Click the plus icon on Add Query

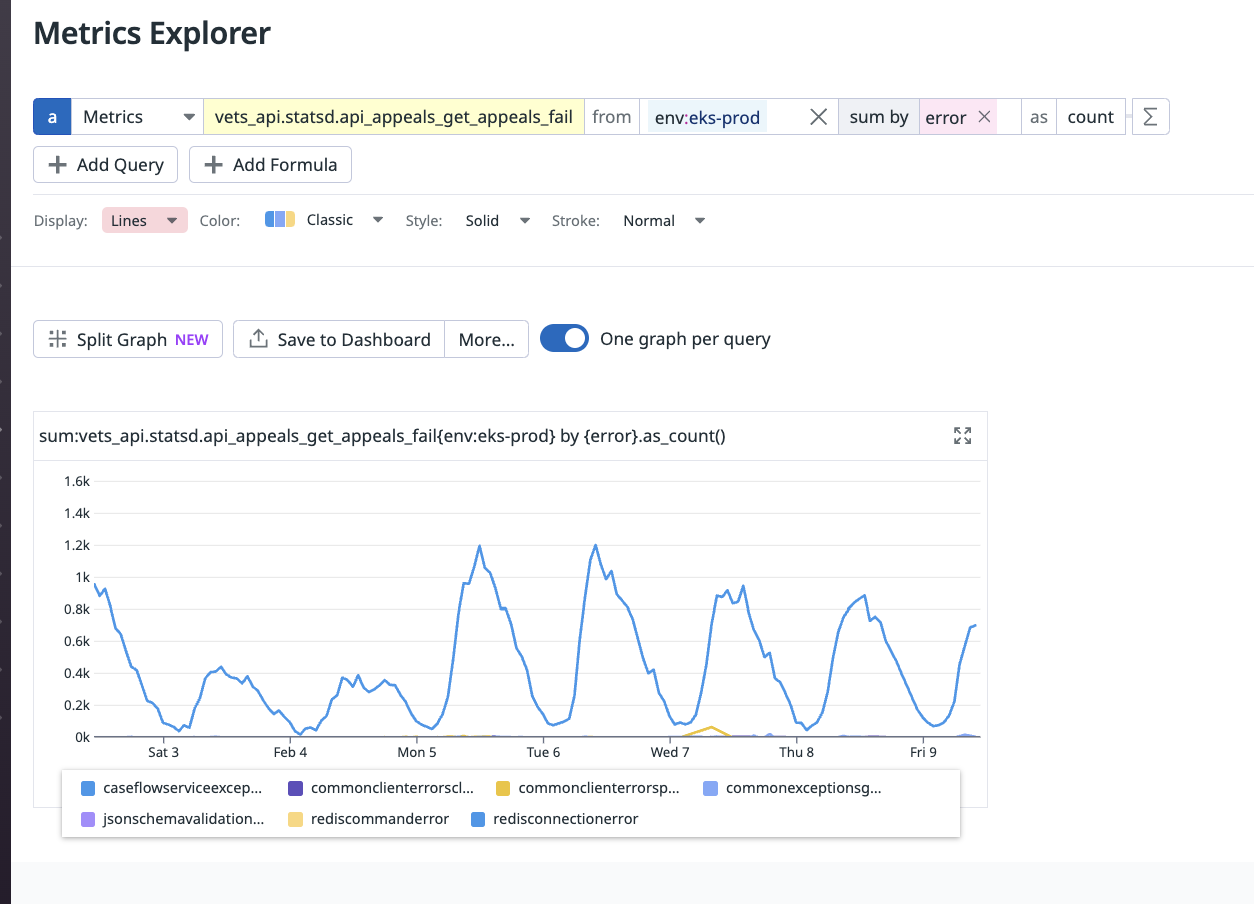[x=60, y=164]
